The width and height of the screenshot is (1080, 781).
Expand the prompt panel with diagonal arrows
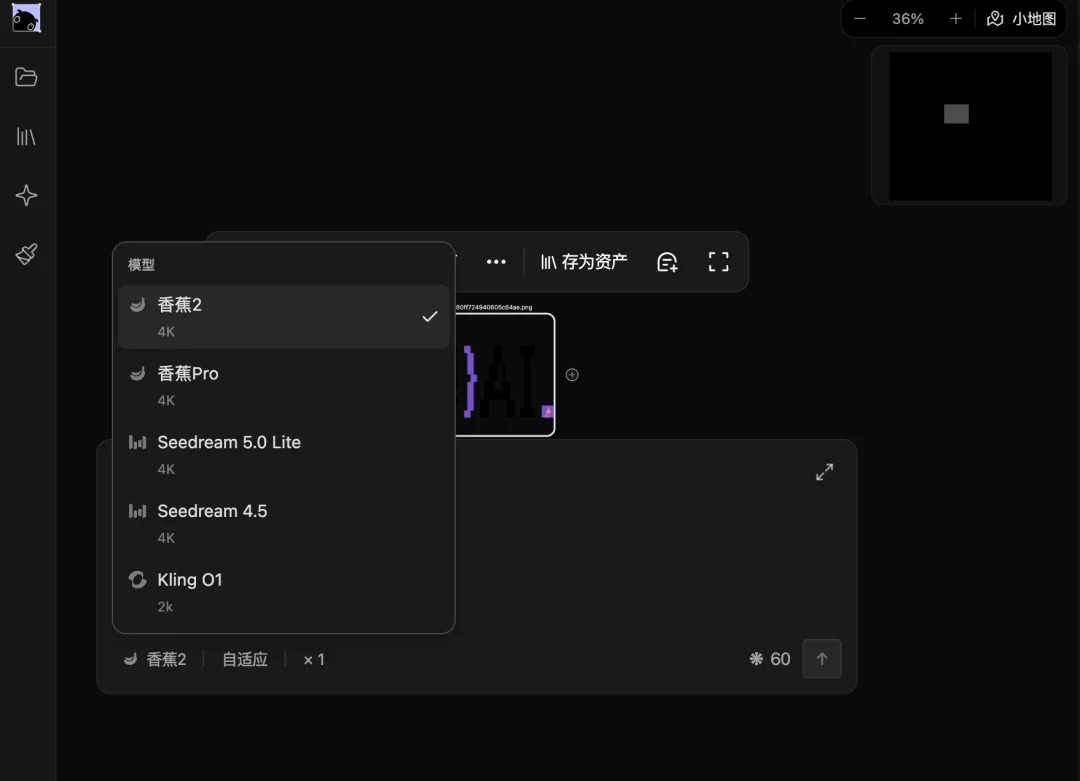click(x=824, y=472)
